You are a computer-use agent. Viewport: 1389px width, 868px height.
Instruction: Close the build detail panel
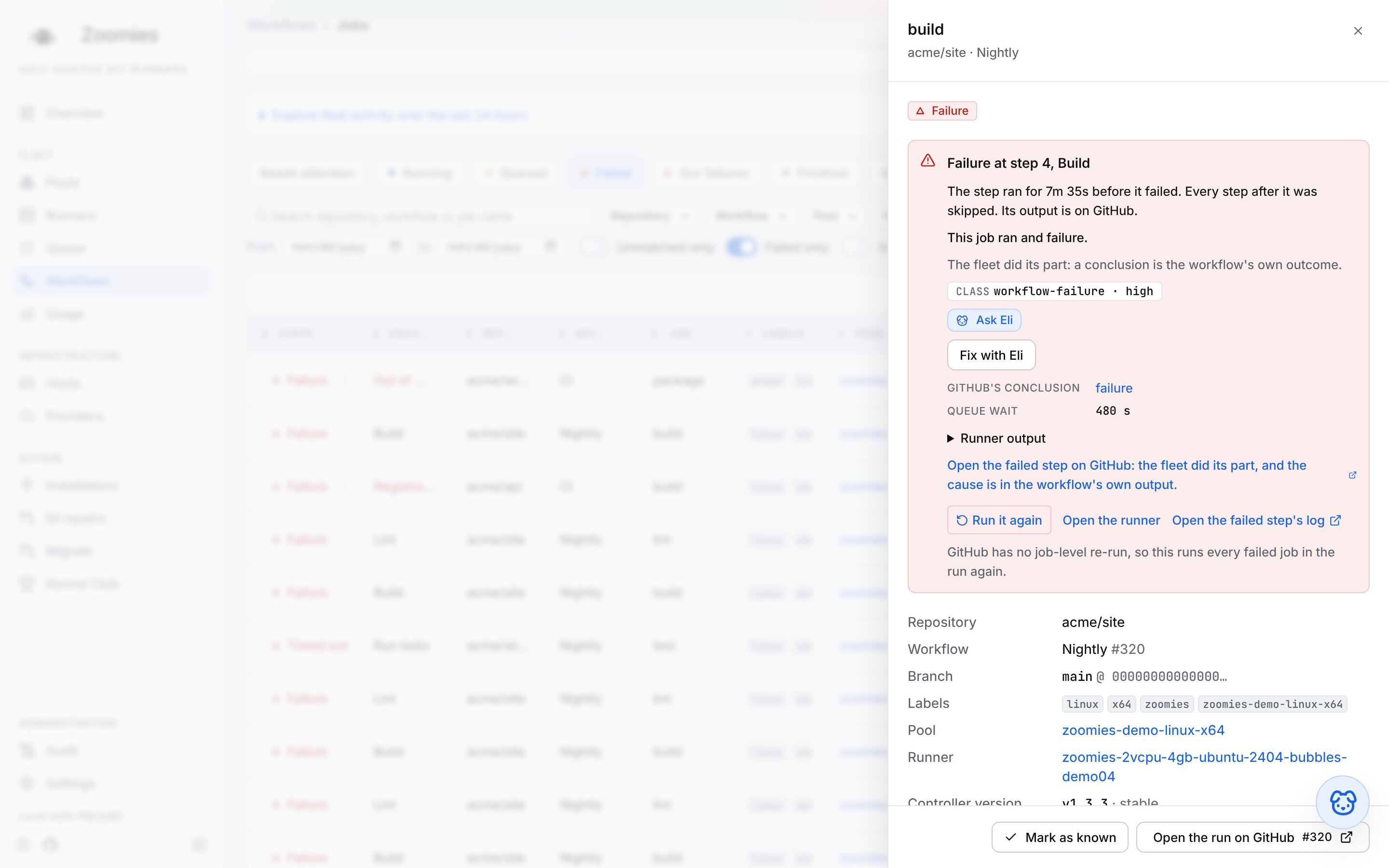1358,31
